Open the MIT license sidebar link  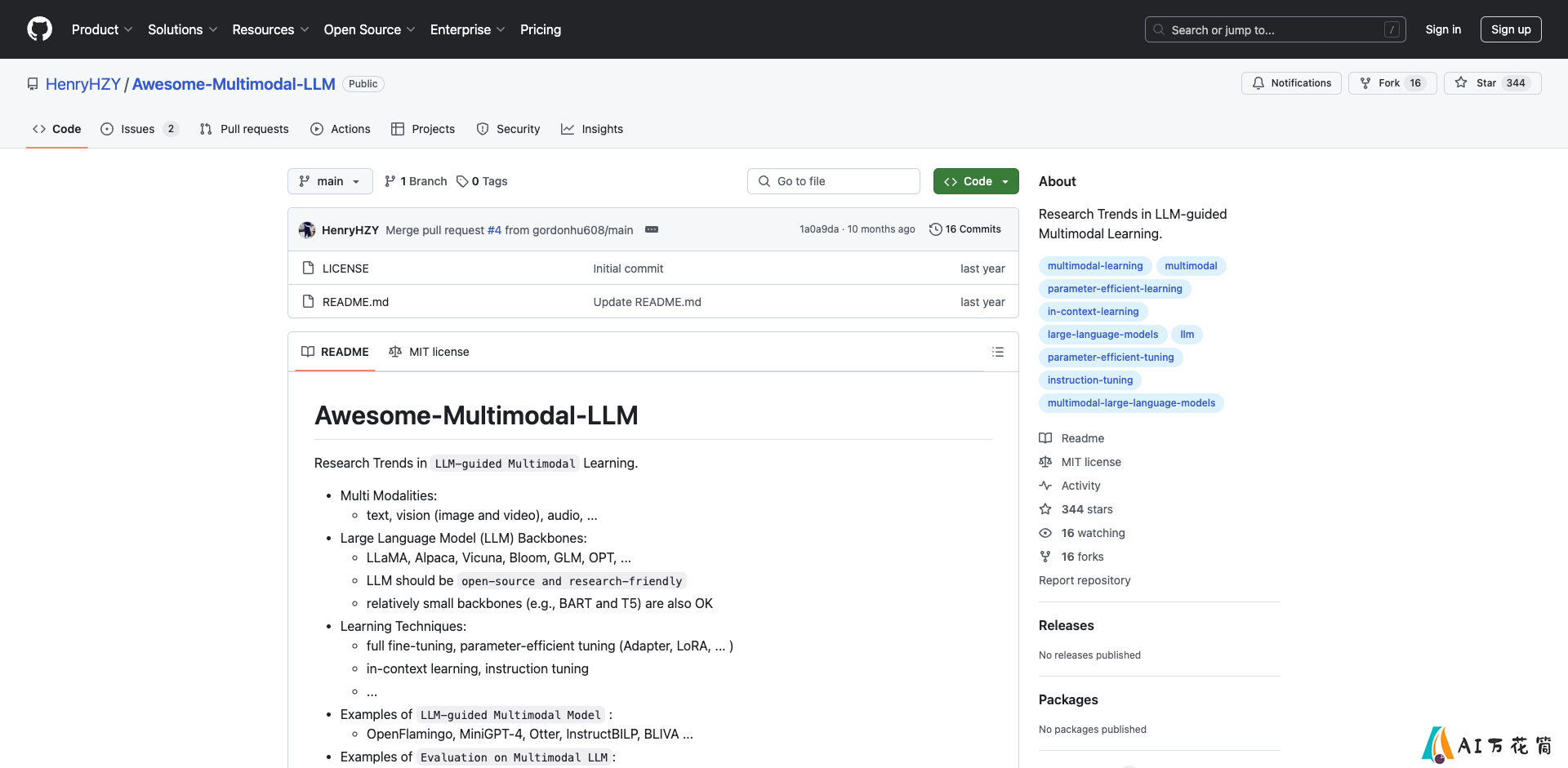click(x=1080, y=462)
